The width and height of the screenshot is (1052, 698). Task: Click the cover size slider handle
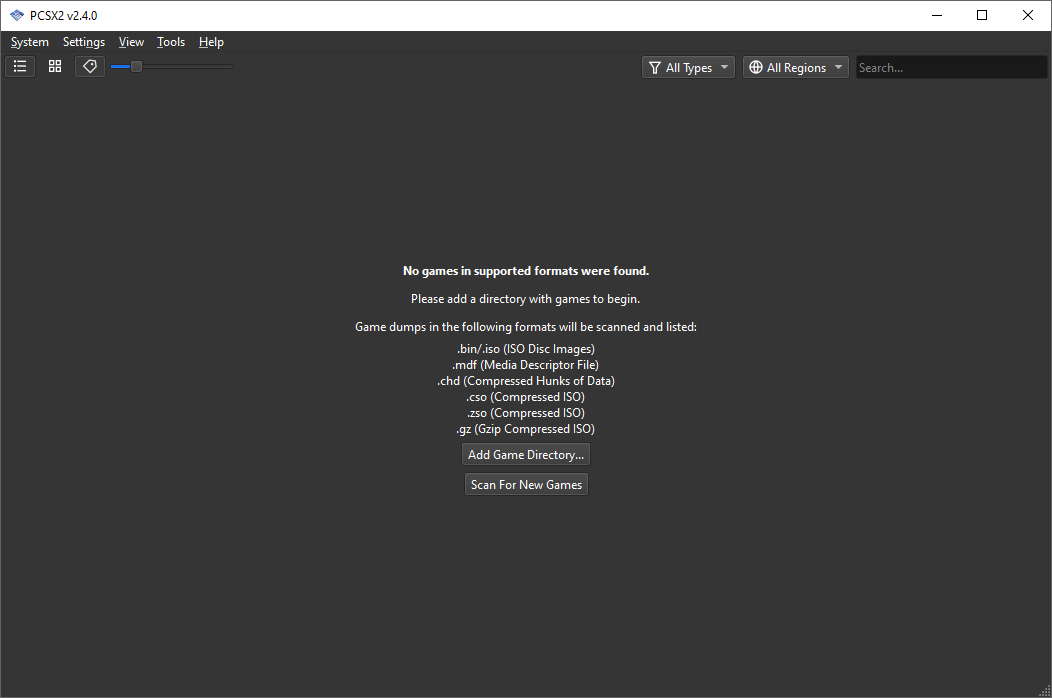[x=136, y=67]
